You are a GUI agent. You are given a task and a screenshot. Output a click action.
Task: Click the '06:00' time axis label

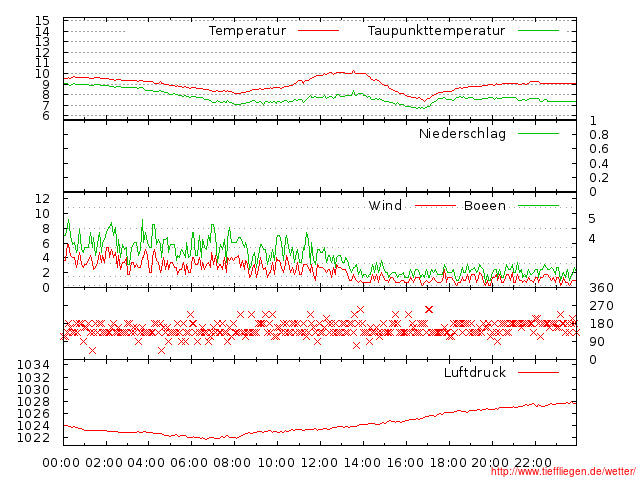click(189, 463)
